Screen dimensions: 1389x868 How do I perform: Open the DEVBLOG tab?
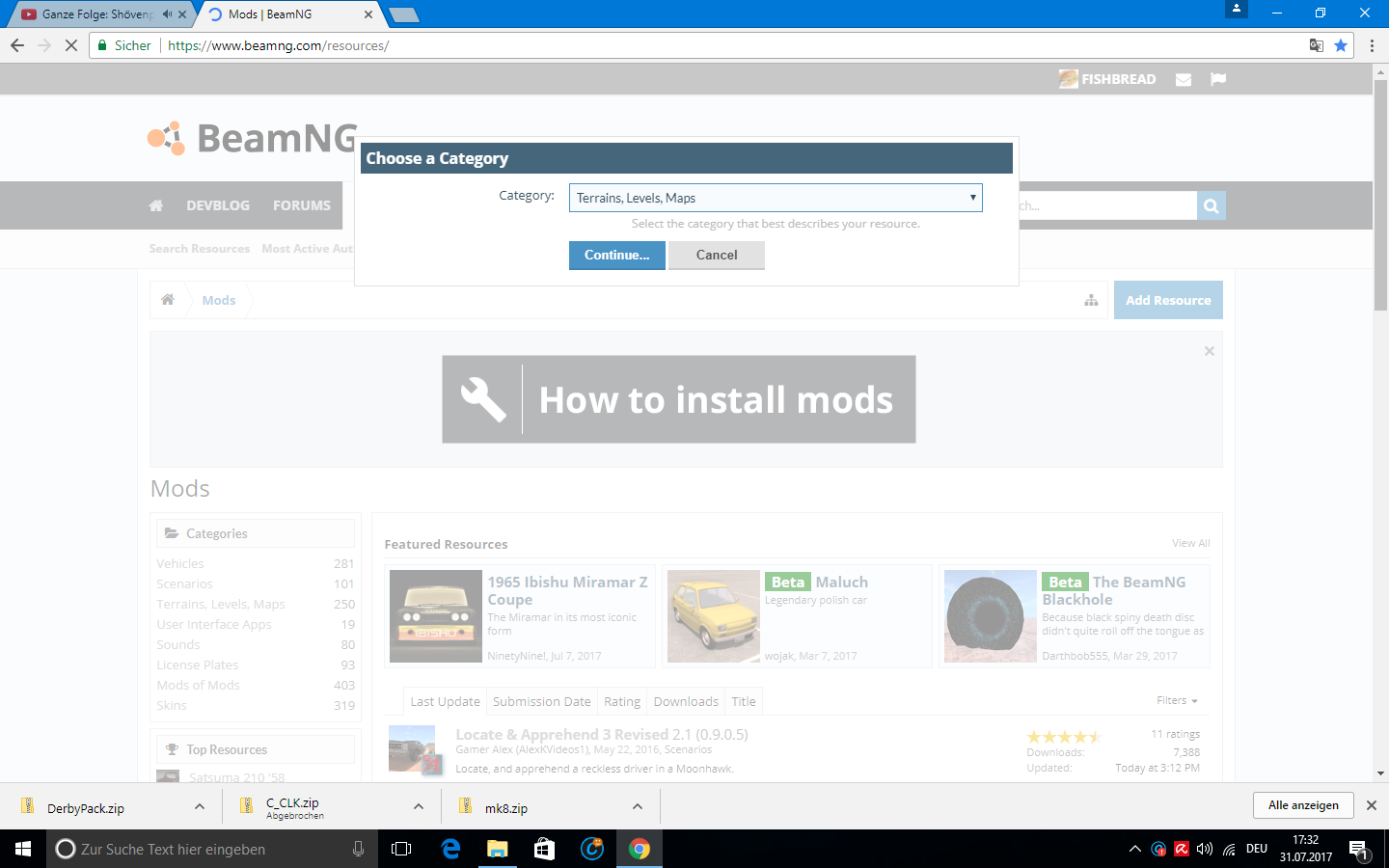[218, 205]
